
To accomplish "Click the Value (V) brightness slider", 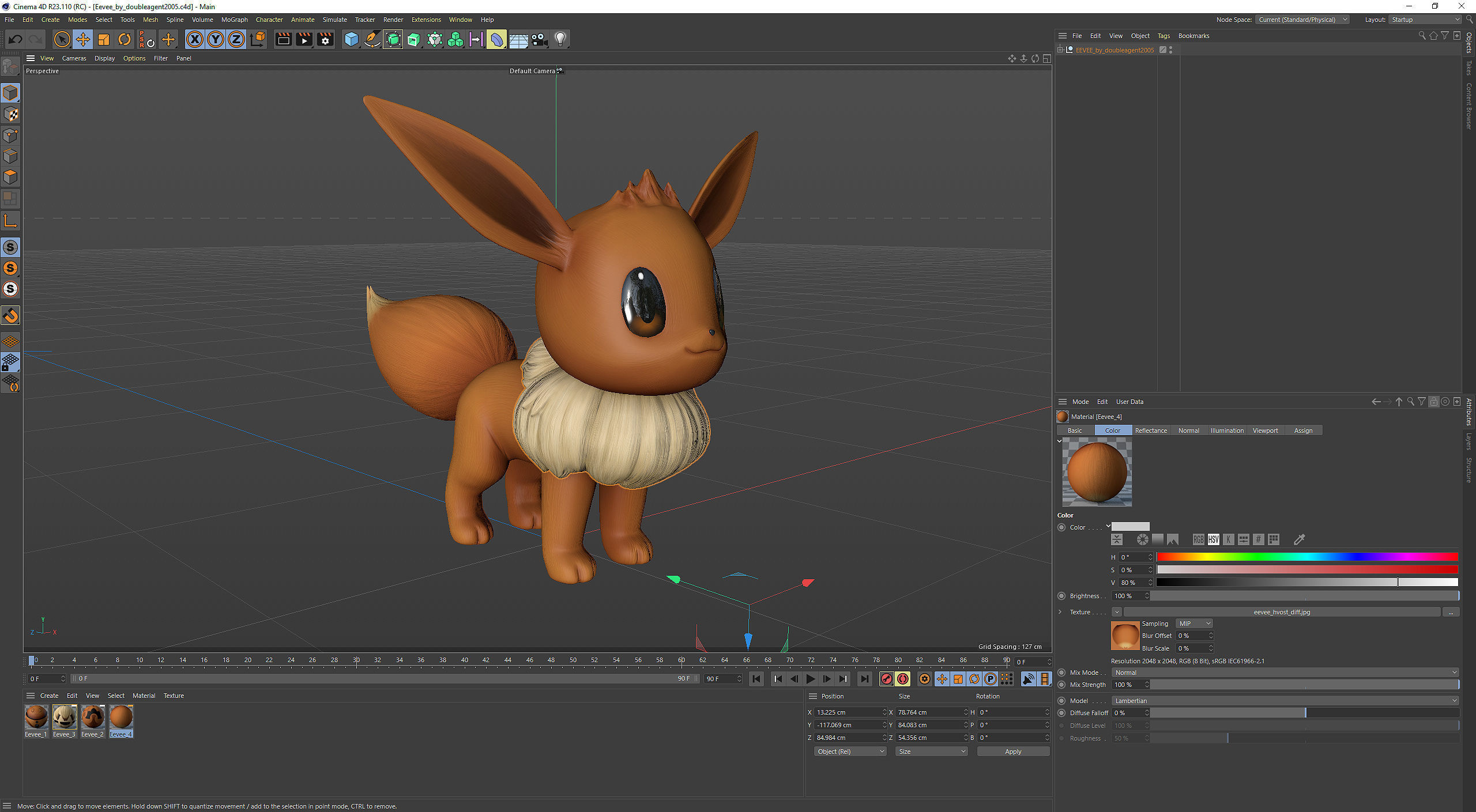I will [1307, 583].
